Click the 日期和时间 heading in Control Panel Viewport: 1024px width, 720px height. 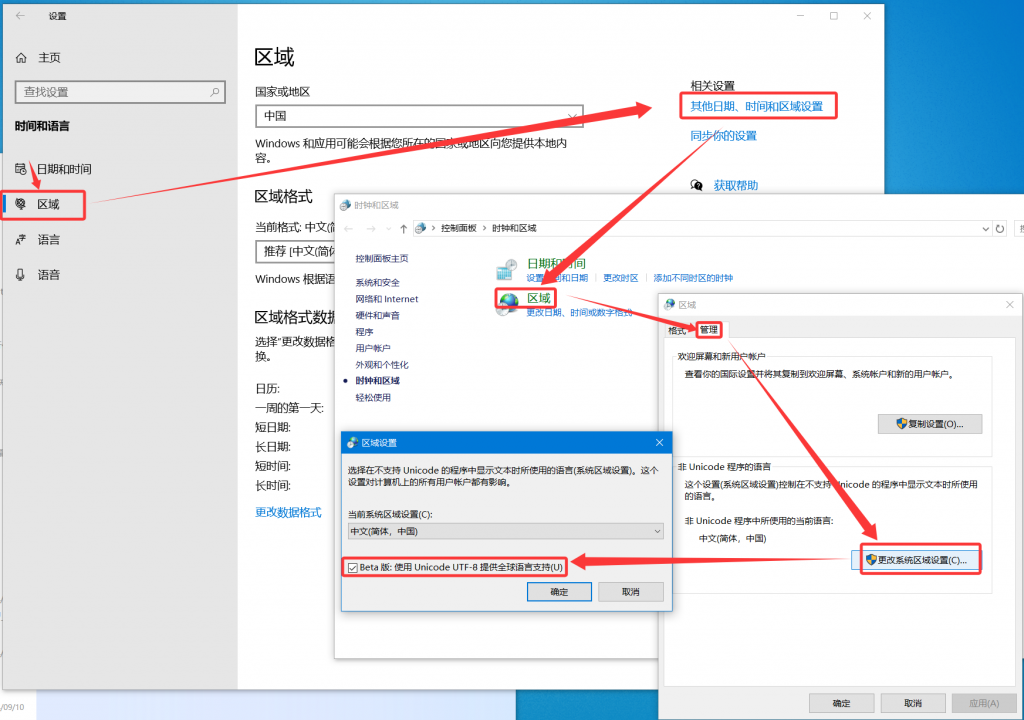click(556, 263)
